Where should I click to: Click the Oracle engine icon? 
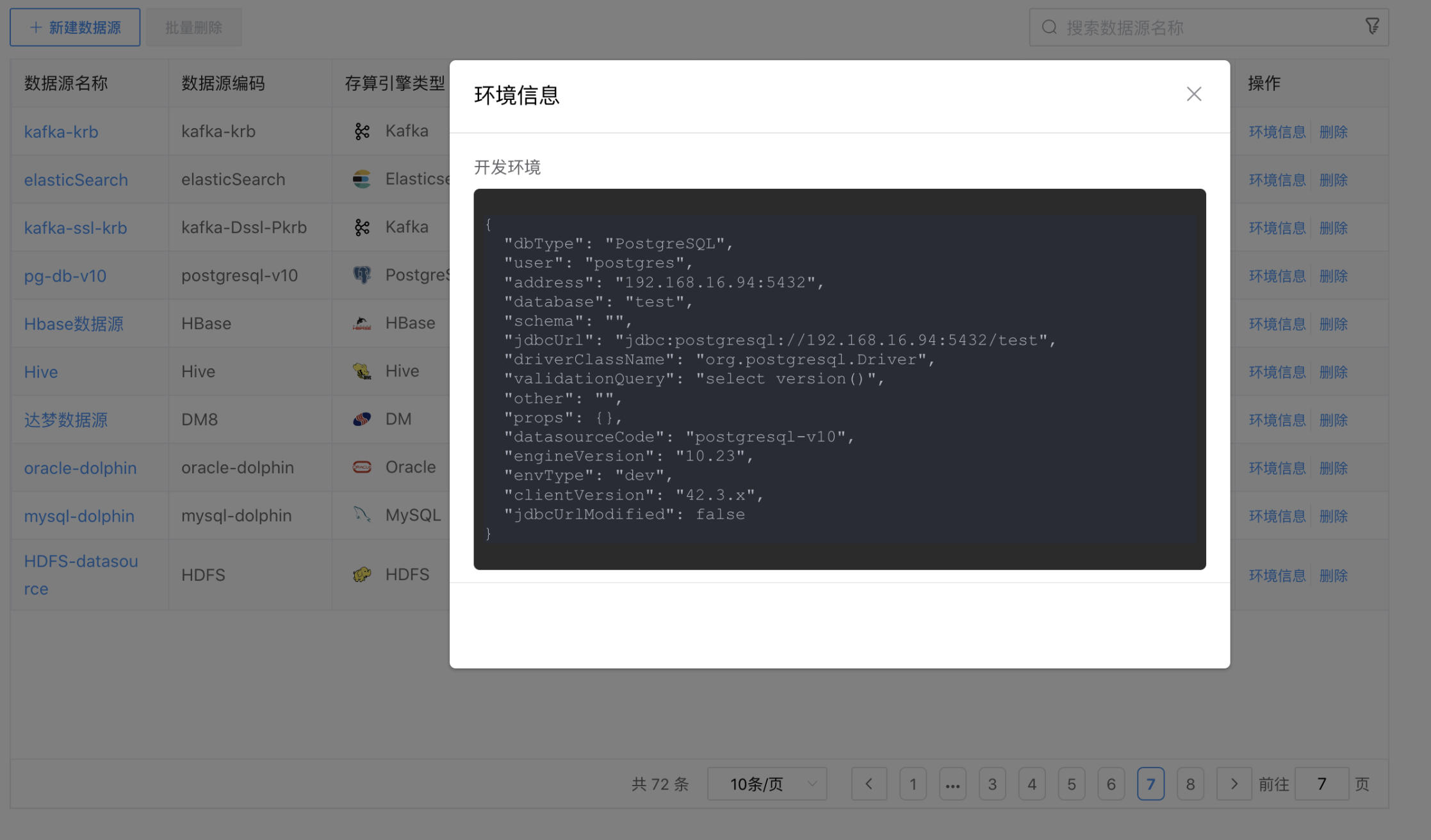pos(362,467)
